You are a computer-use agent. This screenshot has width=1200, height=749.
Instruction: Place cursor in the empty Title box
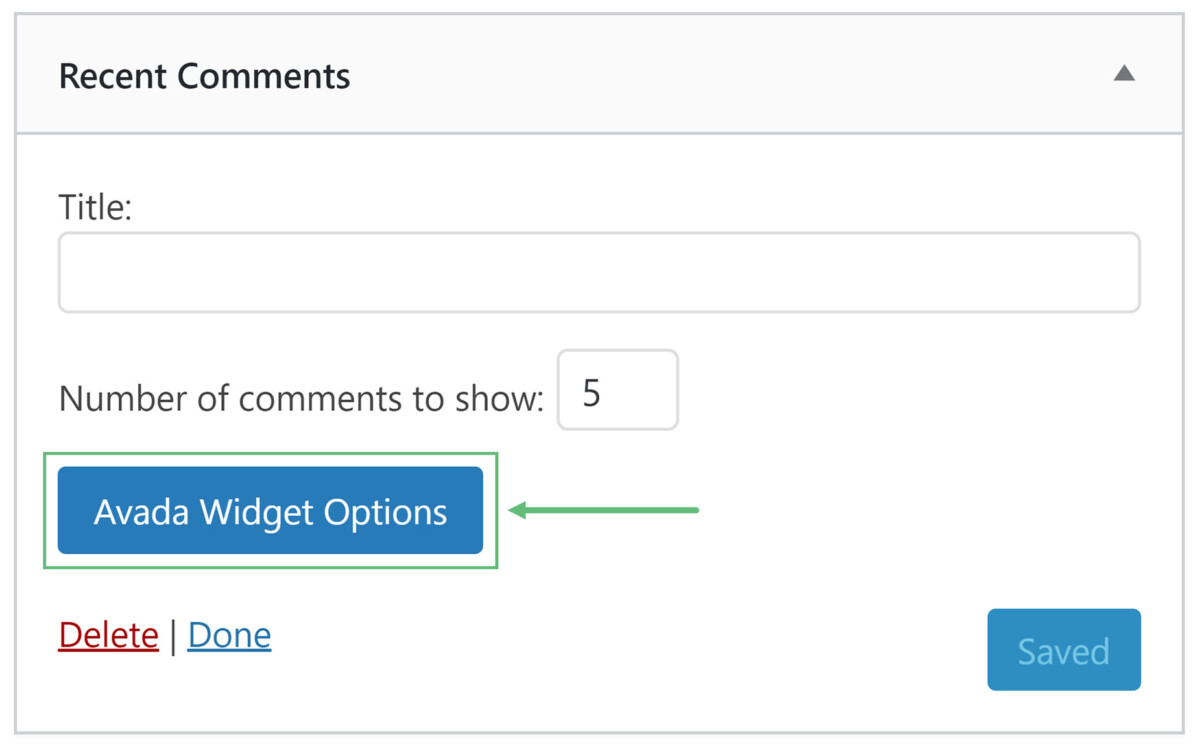point(598,271)
